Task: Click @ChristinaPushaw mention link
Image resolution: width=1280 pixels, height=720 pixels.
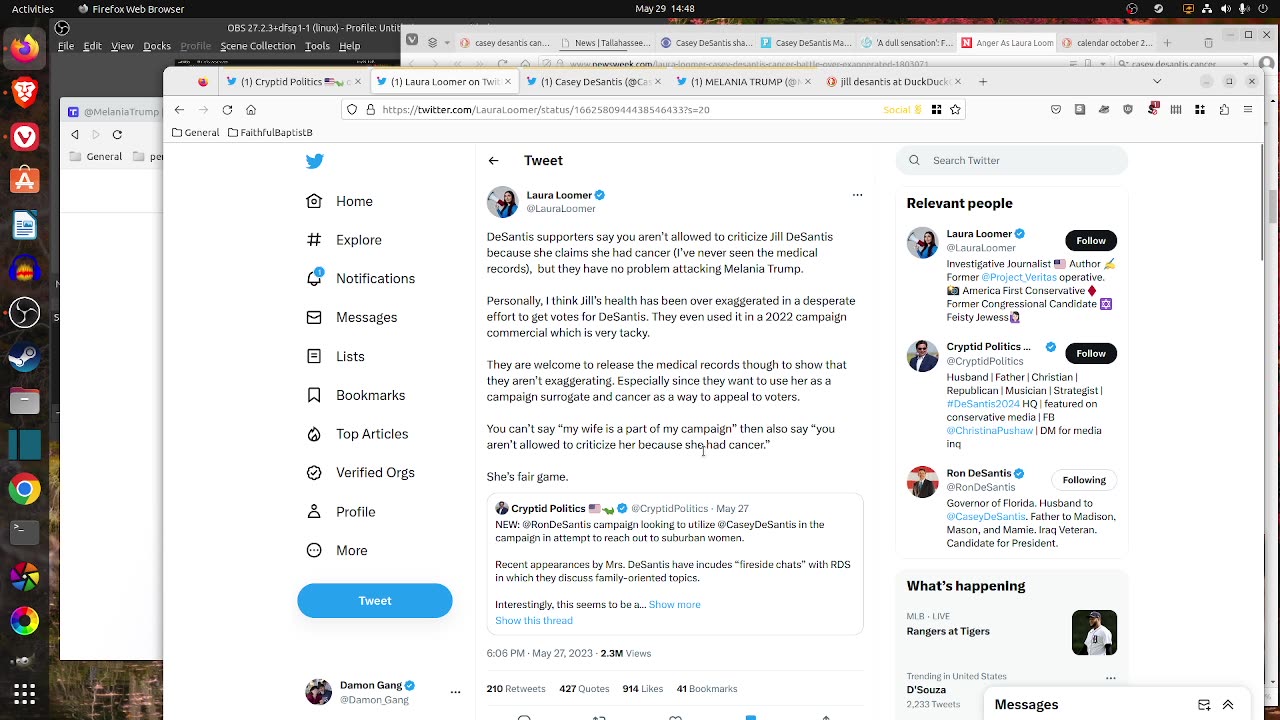Action: click(989, 431)
